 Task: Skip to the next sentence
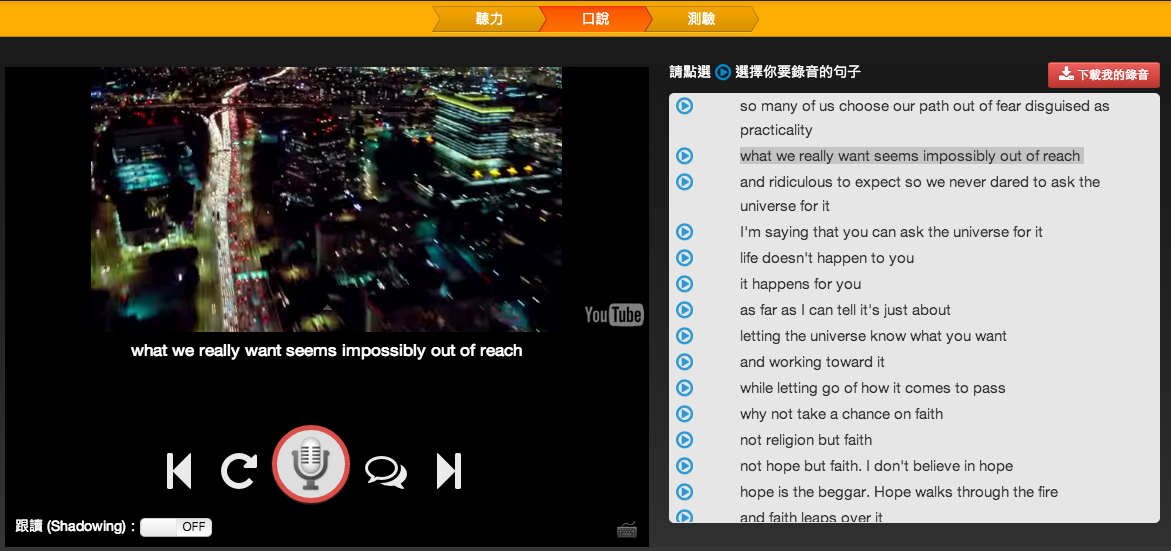tap(449, 471)
